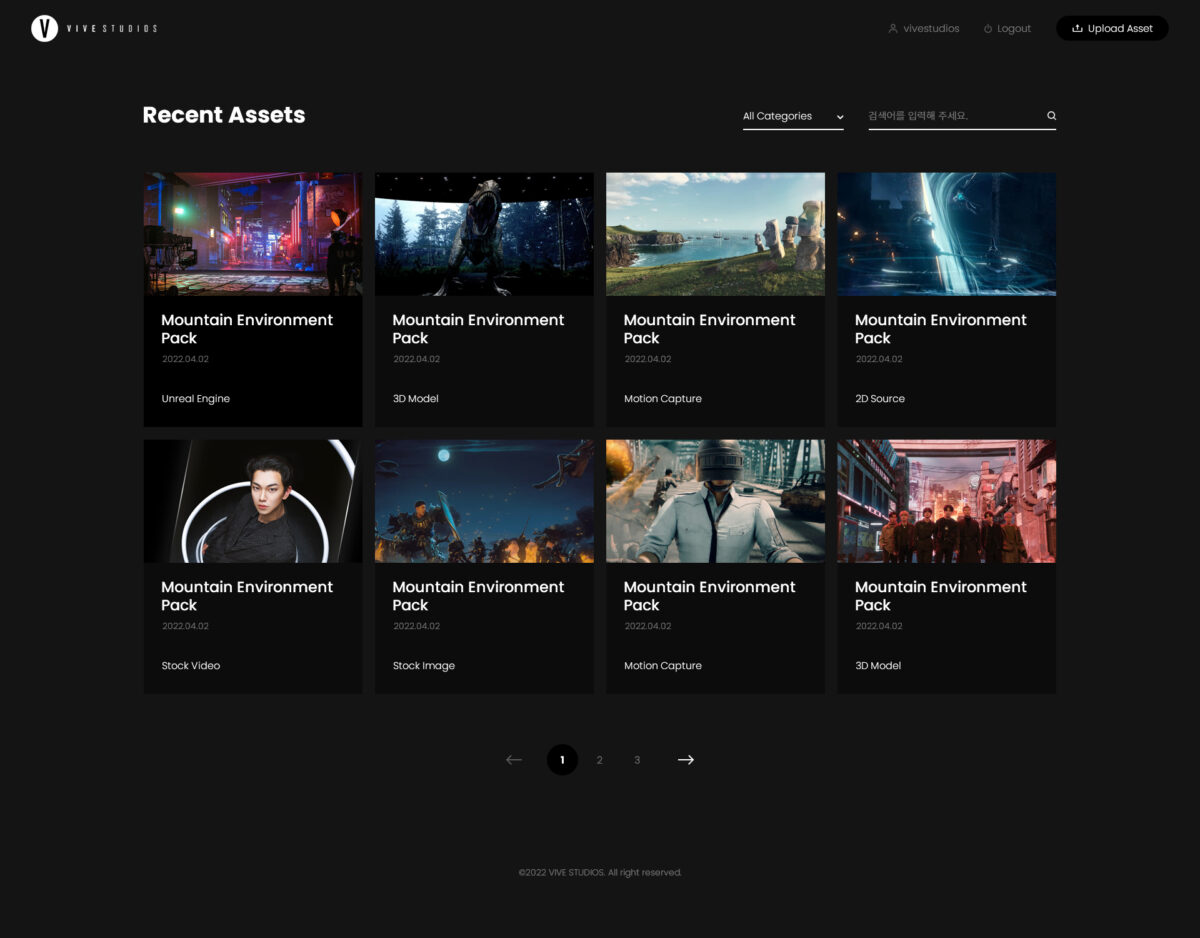1200x938 pixels.
Task: Click the Vive Studios logo icon
Action: pyautogui.click(x=44, y=29)
